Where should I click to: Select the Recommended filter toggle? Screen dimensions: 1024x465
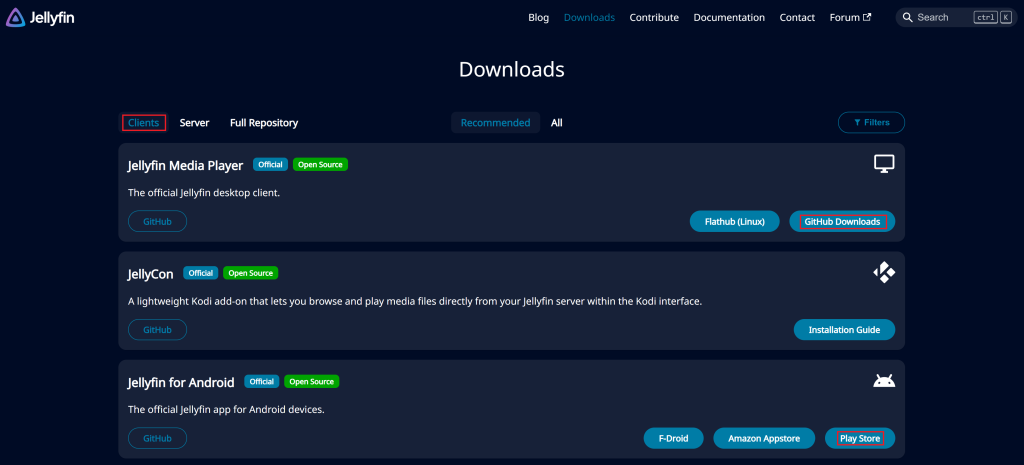click(496, 123)
